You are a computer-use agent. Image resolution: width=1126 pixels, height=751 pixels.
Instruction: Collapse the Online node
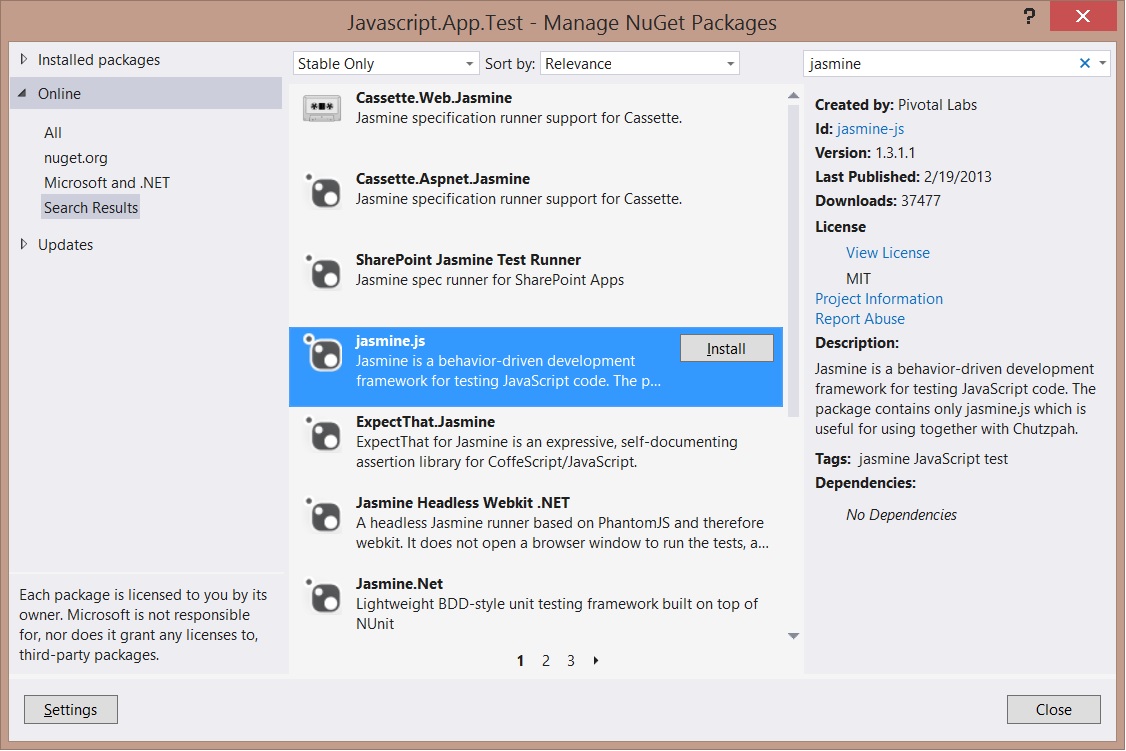click(x=22, y=93)
